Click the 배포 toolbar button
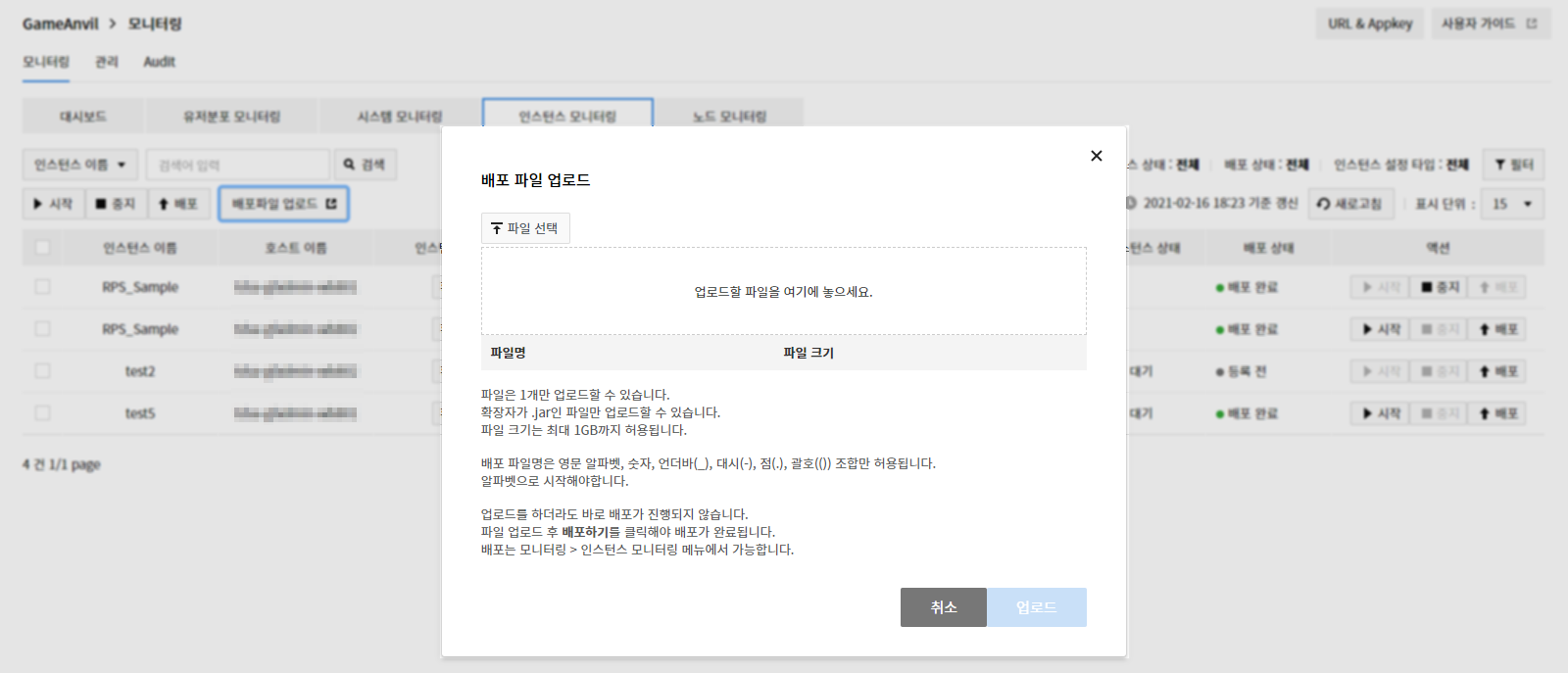This screenshot has height=673, width=1568. [x=178, y=204]
